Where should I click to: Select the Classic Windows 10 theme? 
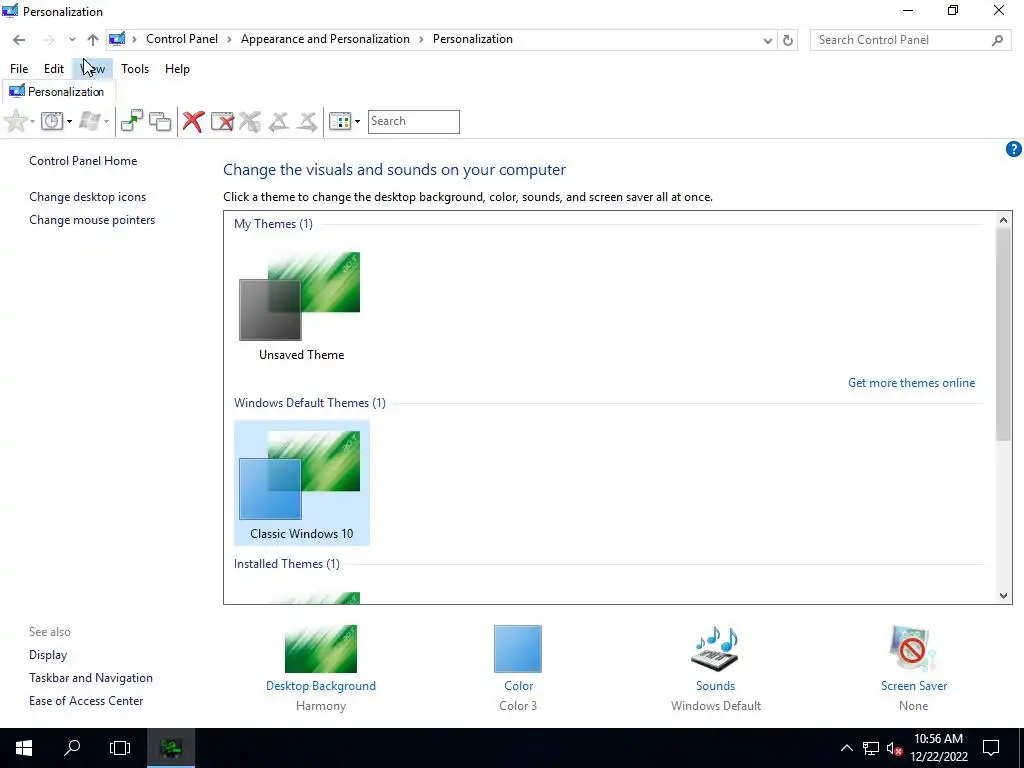click(301, 483)
